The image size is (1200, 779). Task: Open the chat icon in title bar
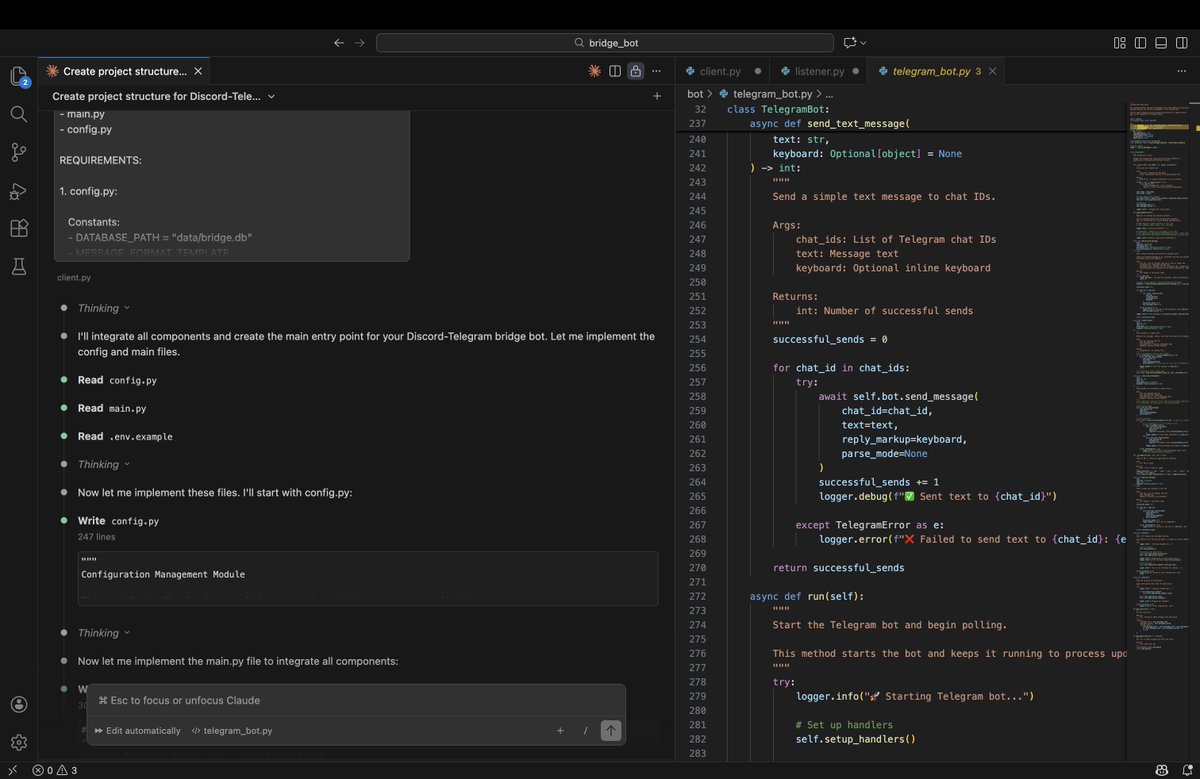pos(849,43)
